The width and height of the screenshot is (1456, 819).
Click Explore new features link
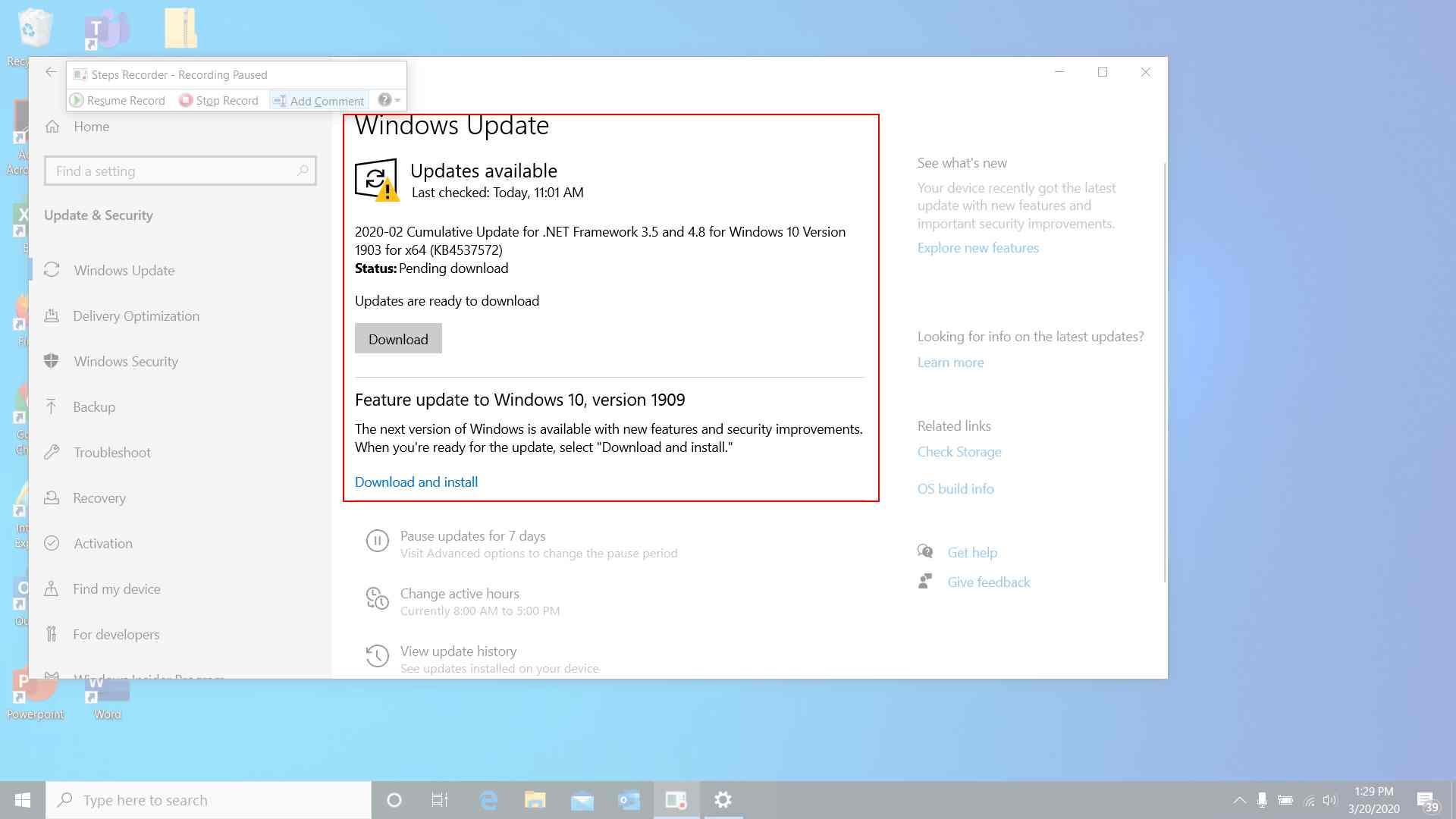point(978,248)
